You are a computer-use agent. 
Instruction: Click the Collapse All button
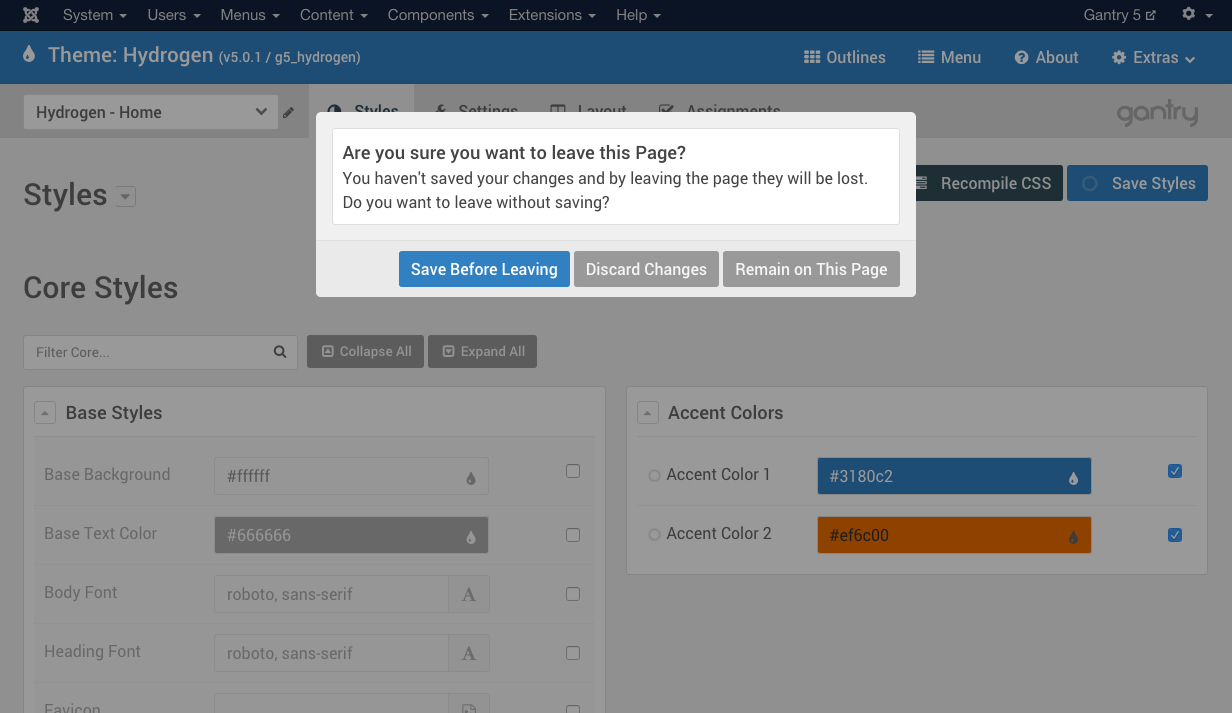click(x=365, y=351)
